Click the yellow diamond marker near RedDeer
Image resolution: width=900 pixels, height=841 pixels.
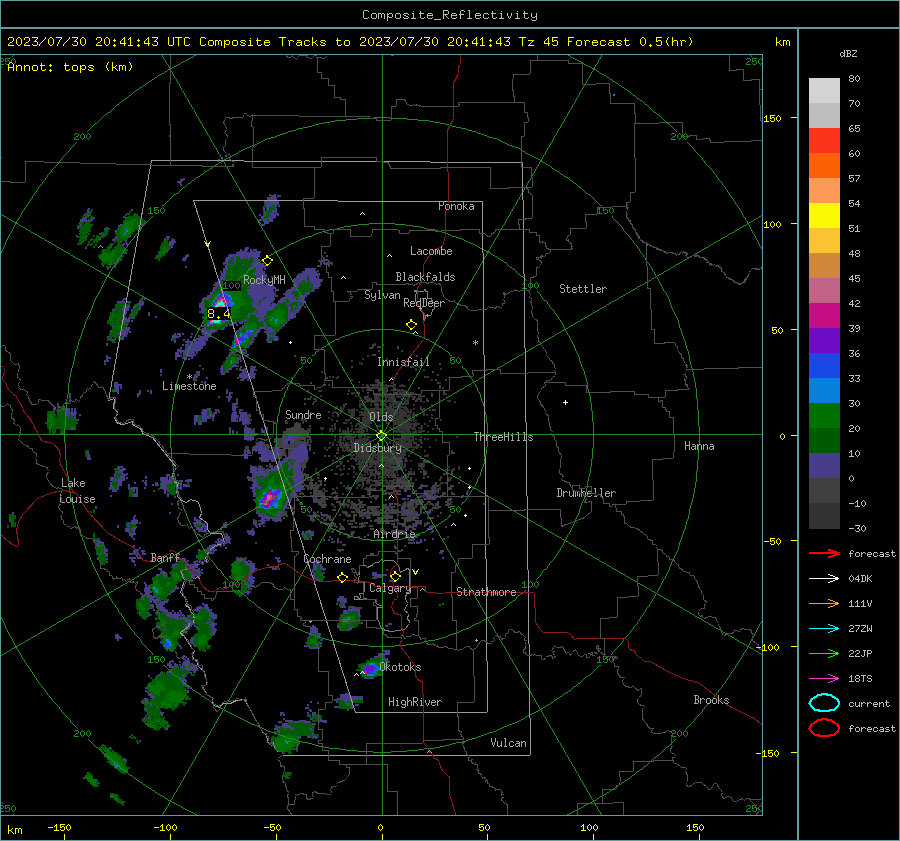[x=412, y=325]
